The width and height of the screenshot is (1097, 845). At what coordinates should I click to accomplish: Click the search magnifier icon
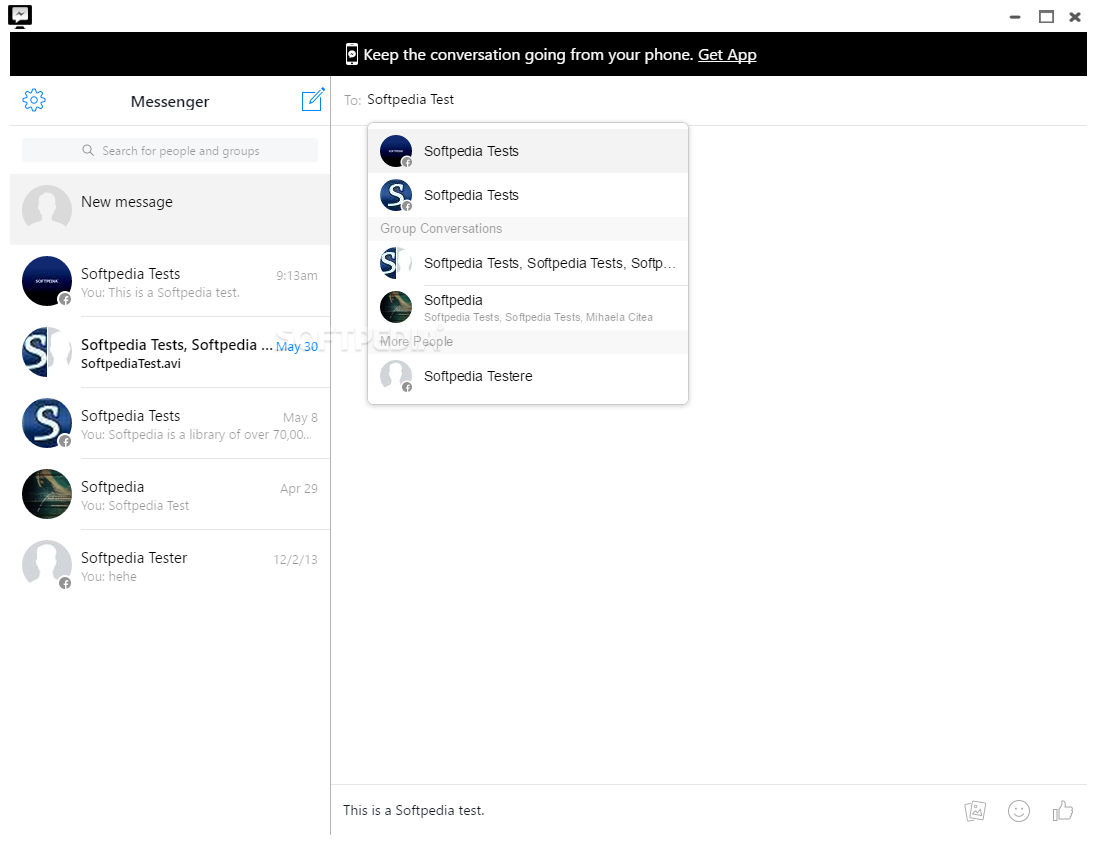[x=88, y=150]
